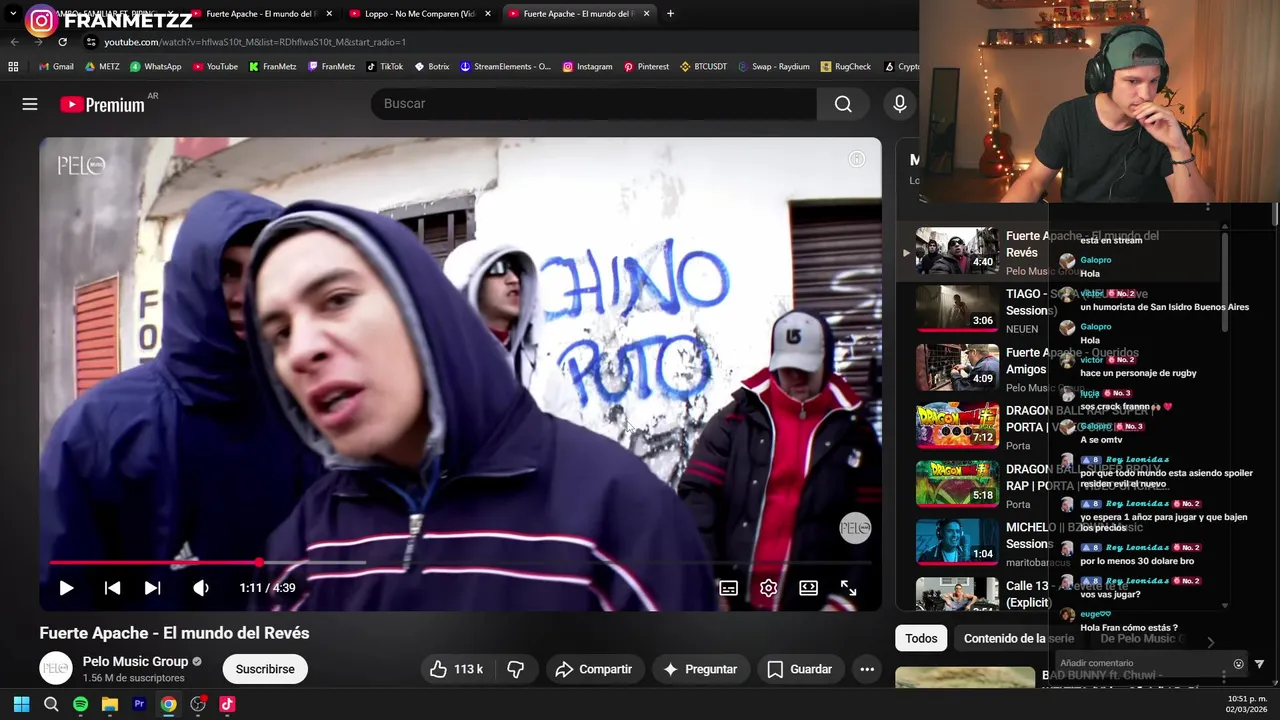The width and height of the screenshot is (1280, 720).
Task: Save the video with Guardar
Action: pos(800,669)
